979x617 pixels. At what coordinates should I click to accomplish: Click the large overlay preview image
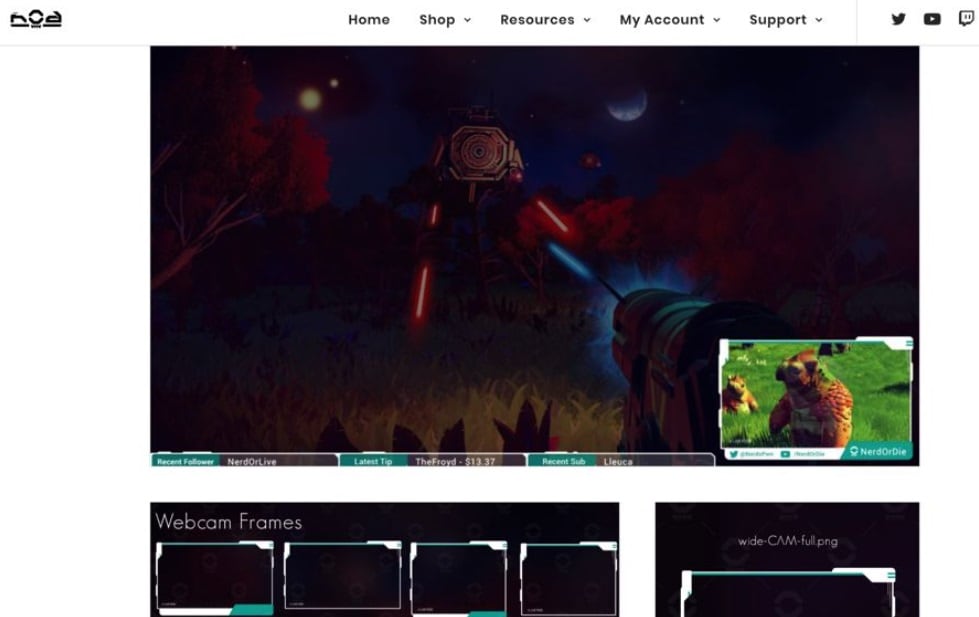coord(534,256)
